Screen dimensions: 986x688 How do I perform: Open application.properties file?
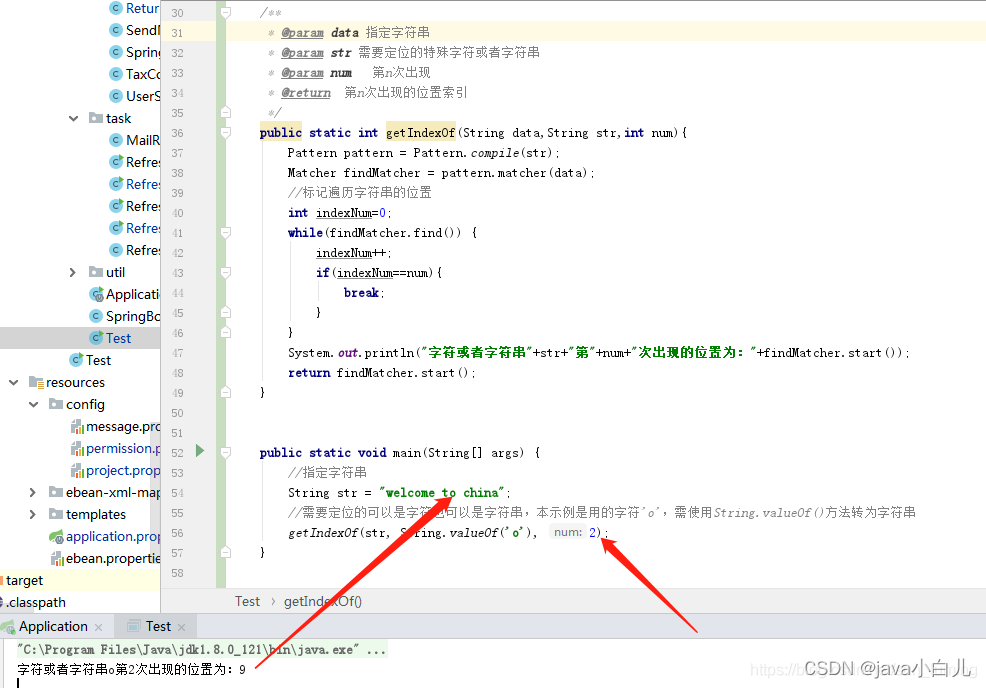113,536
